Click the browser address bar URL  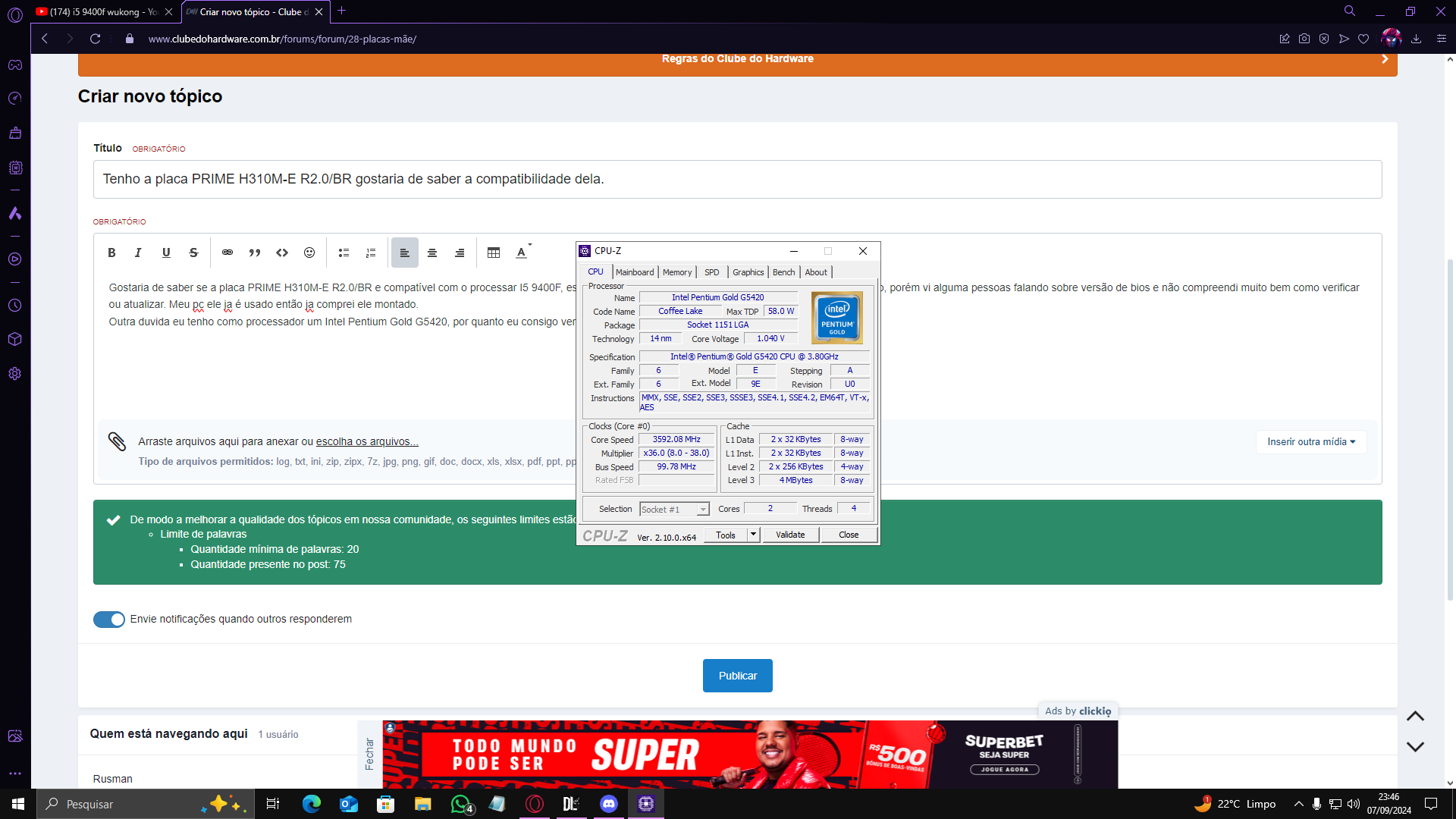282,39
